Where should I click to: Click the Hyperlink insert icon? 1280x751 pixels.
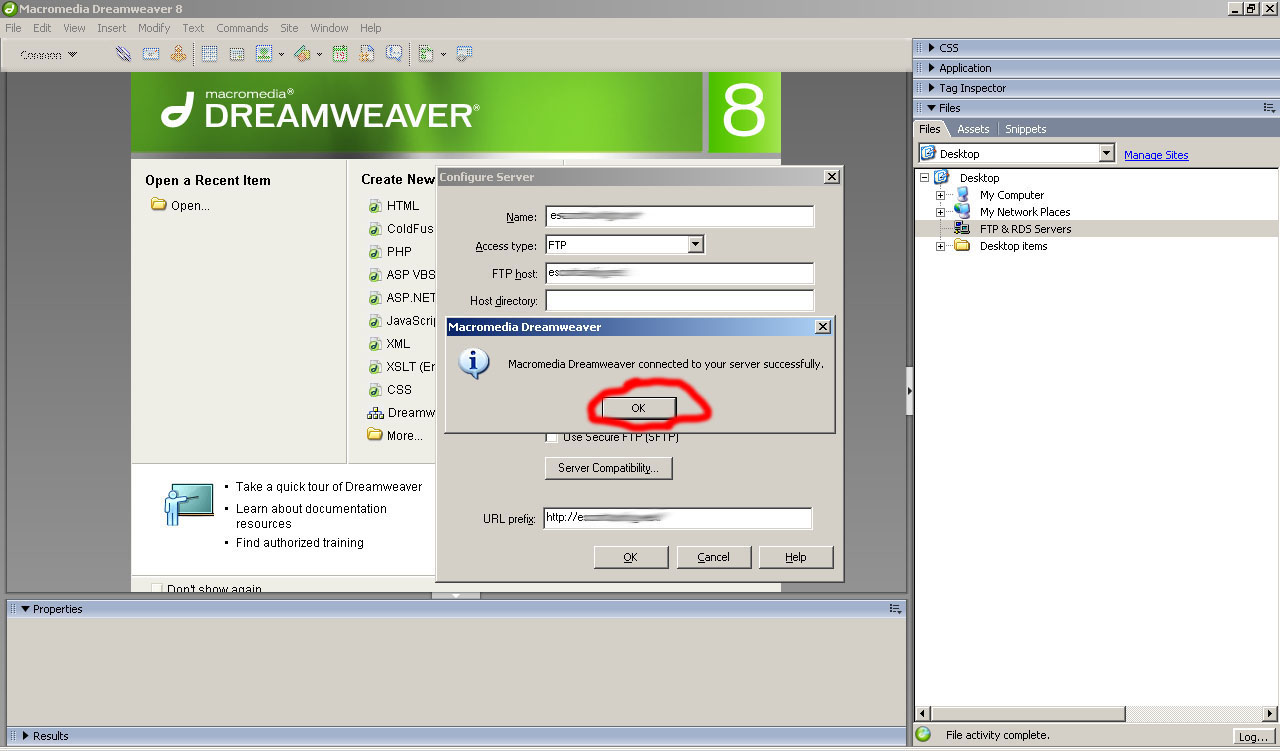[124, 54]
